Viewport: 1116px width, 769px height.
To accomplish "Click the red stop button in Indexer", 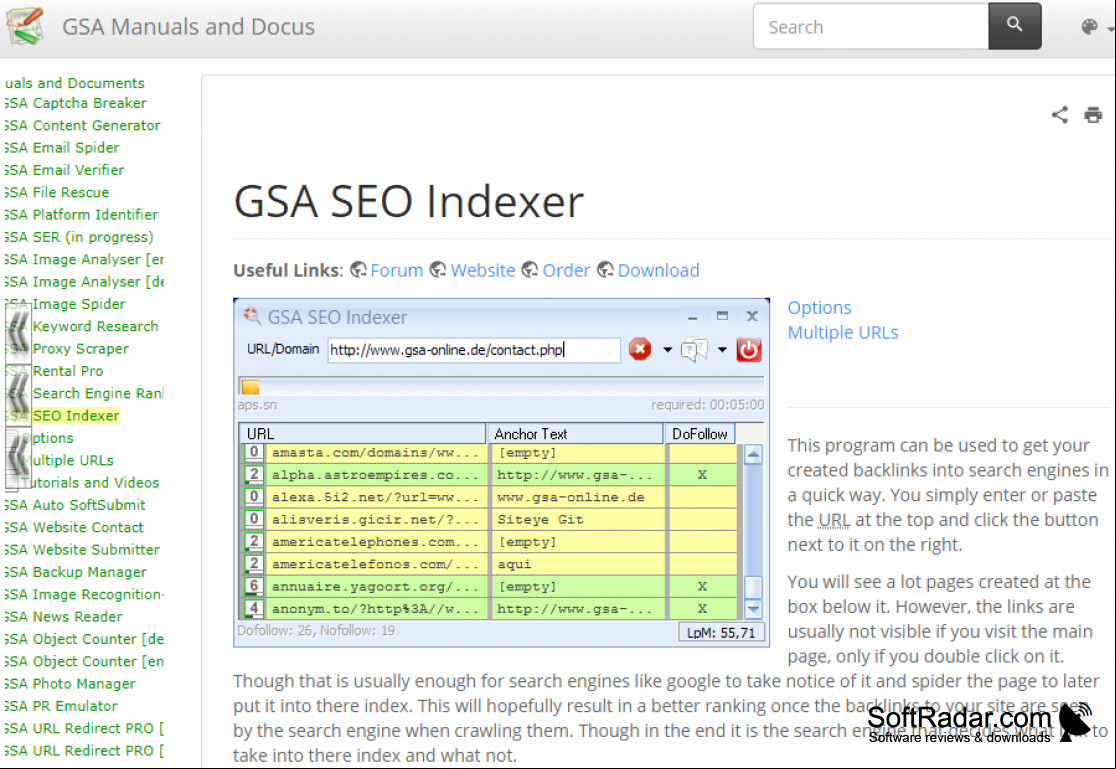I will 640,350.
